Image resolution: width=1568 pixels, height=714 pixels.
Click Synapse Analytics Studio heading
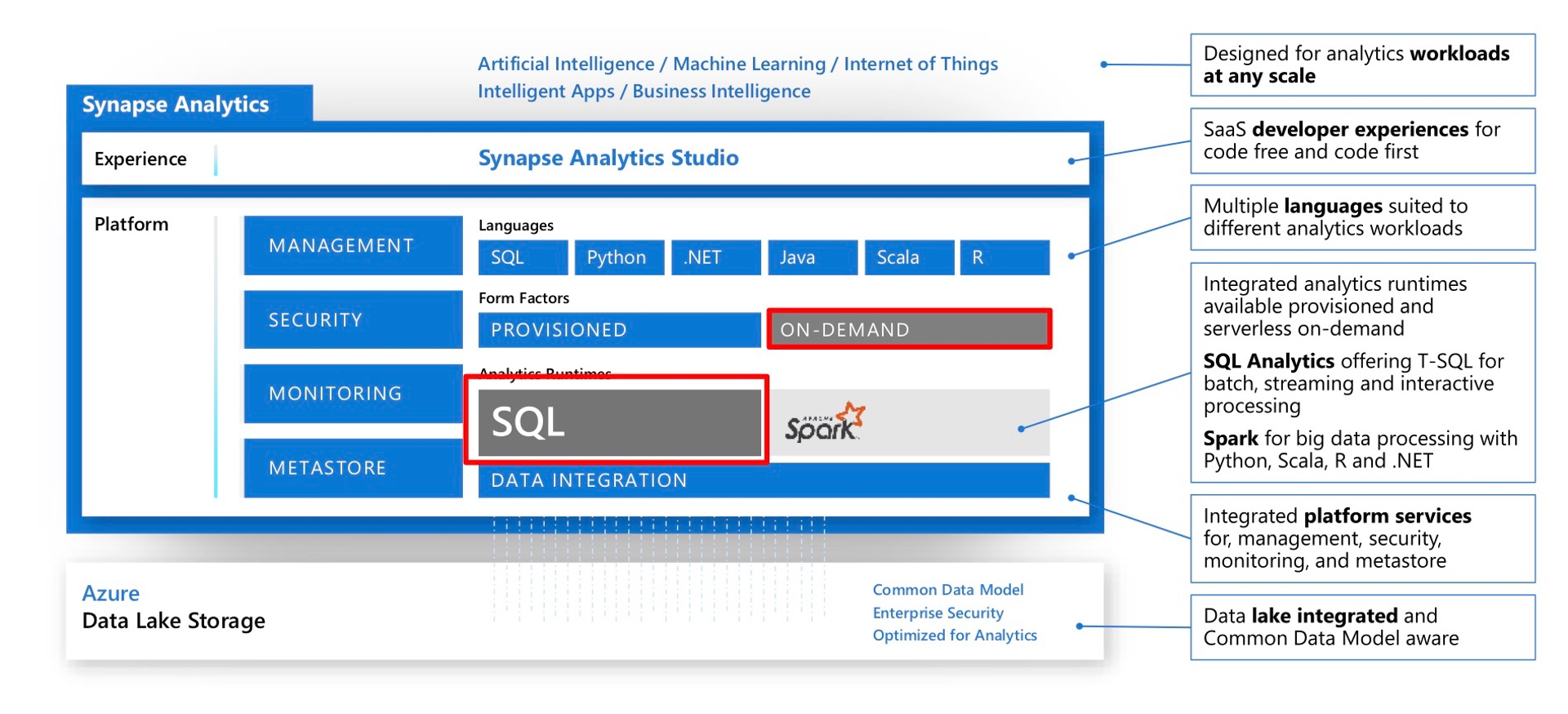[x=608, y=158]
